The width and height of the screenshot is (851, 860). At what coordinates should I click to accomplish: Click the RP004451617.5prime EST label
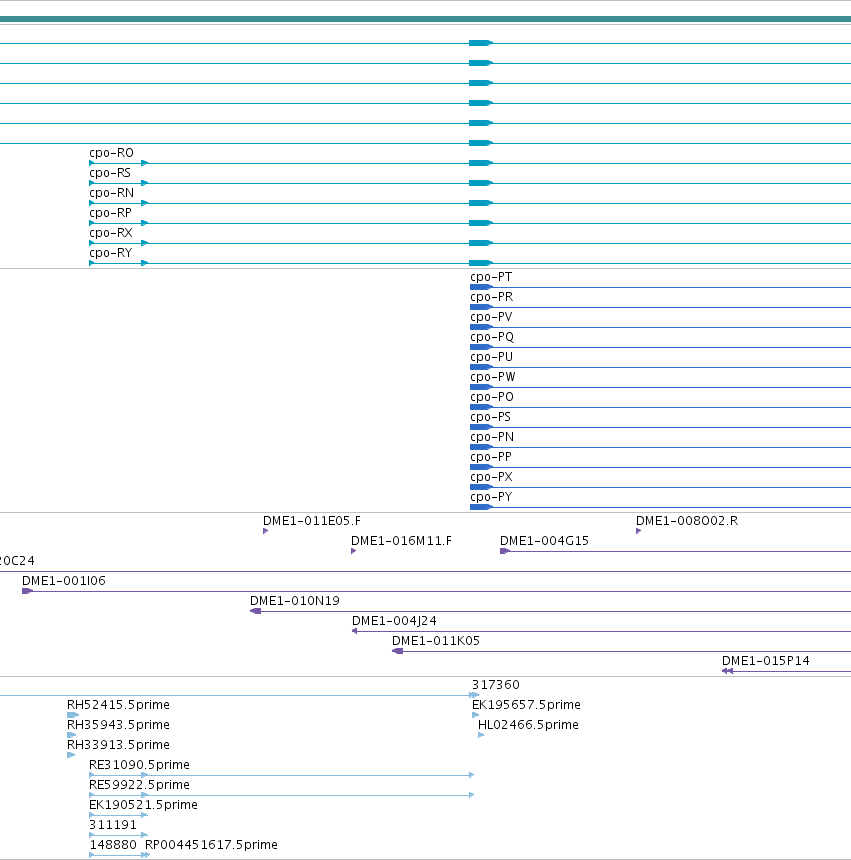(211, 845)
